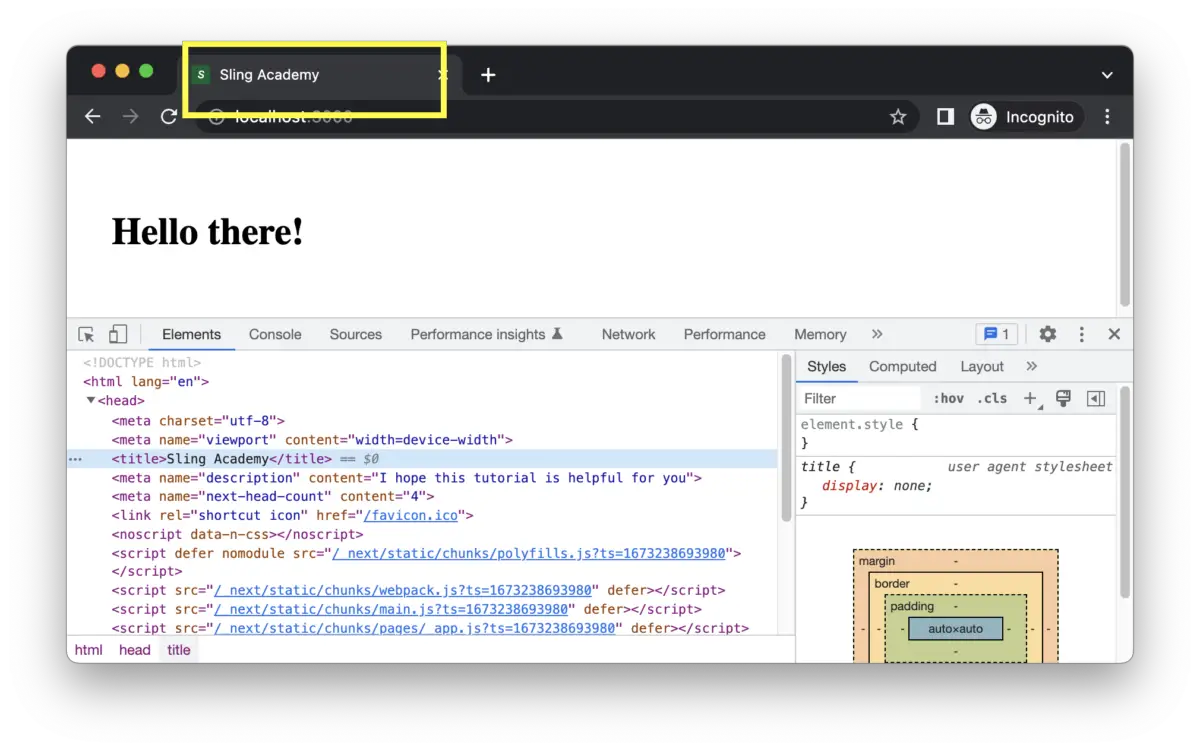Close the DevTools panel

1114,334
